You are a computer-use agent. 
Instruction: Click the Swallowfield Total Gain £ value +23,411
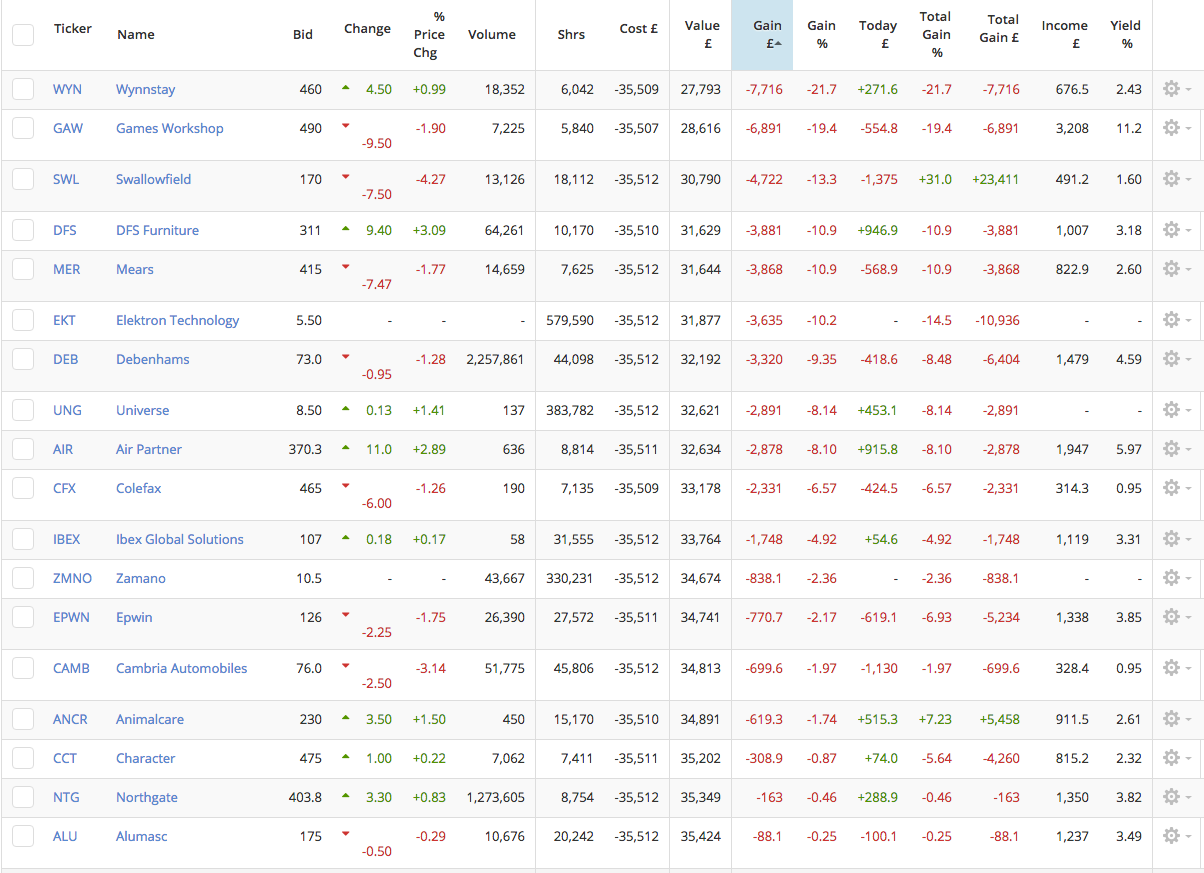click(x=996, y=179)
